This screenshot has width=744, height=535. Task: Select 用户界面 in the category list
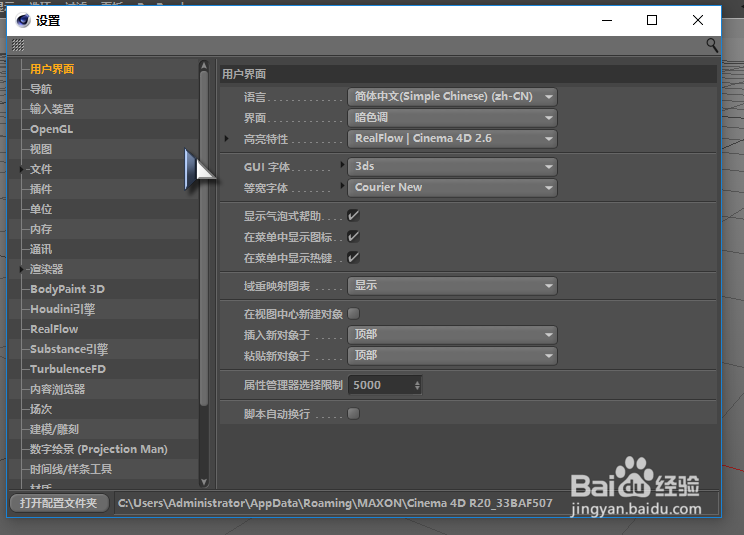point(52,69)
